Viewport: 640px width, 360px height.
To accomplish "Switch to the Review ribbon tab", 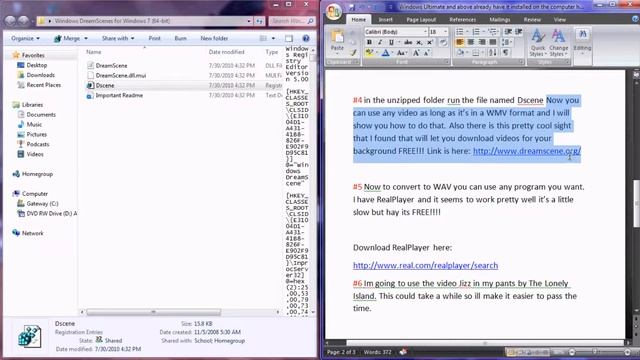I will click(x=532, y=20).
